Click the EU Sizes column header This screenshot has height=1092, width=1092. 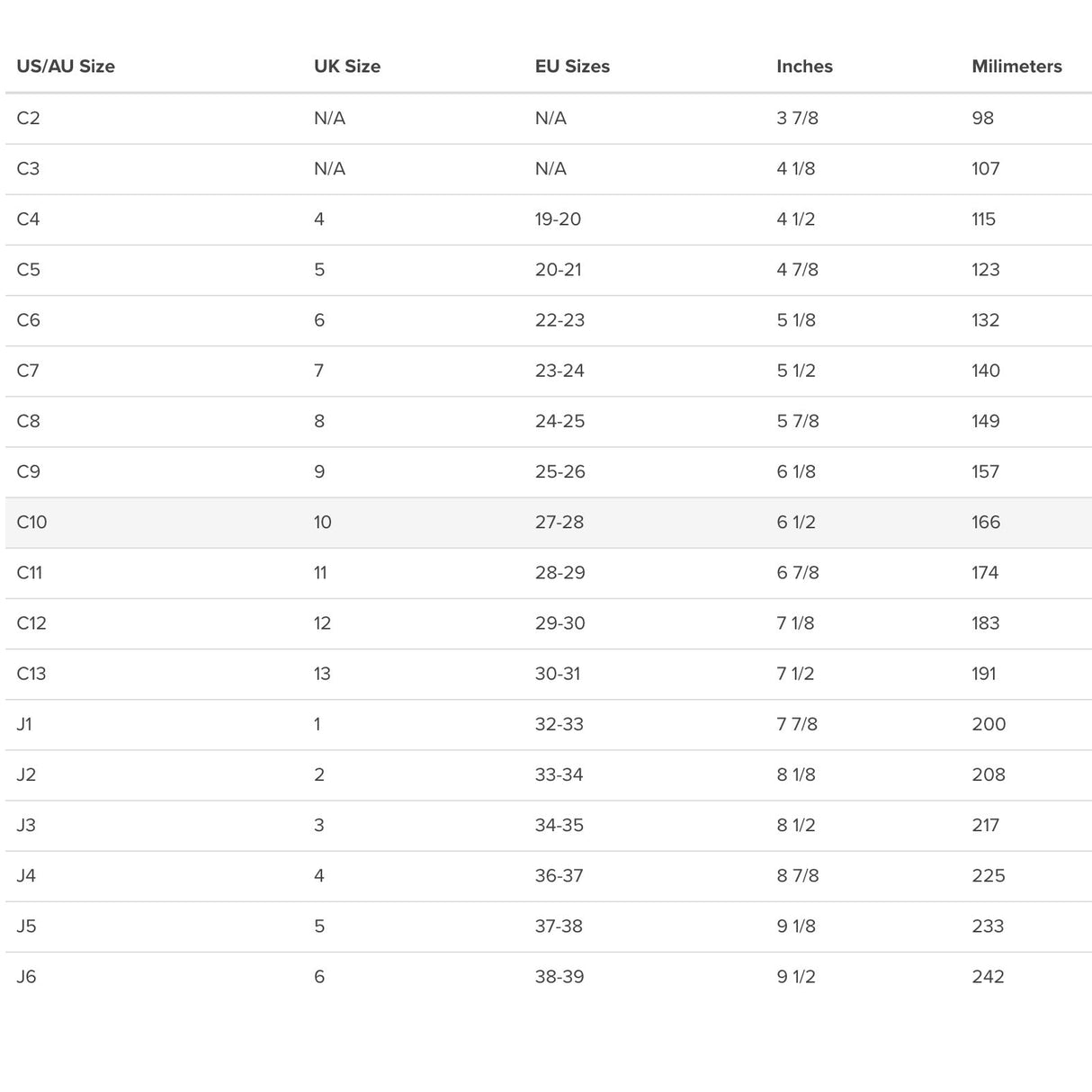click(x=572, y=67)
